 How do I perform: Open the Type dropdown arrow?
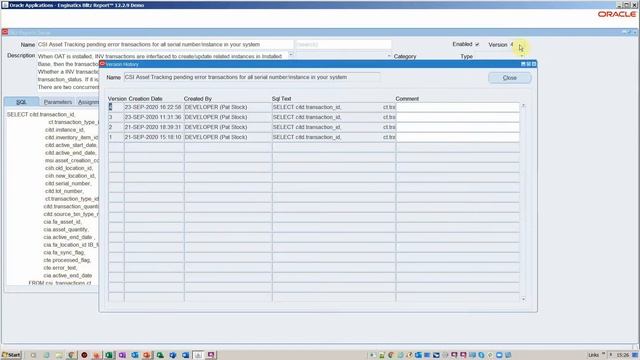522,56
